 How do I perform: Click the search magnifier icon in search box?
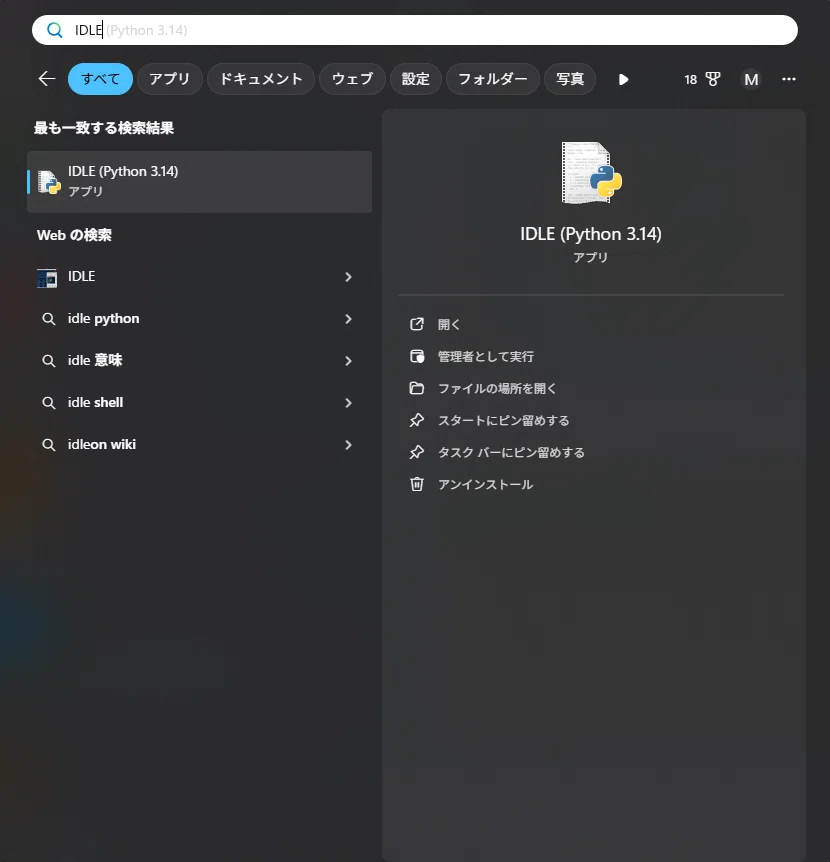[x=54, y=30]
